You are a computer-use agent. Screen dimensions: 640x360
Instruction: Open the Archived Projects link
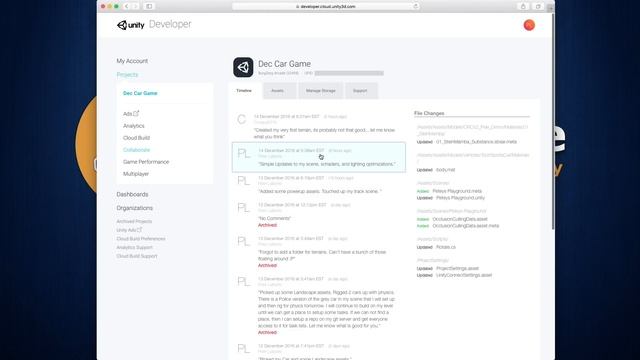tap(134, 221)
